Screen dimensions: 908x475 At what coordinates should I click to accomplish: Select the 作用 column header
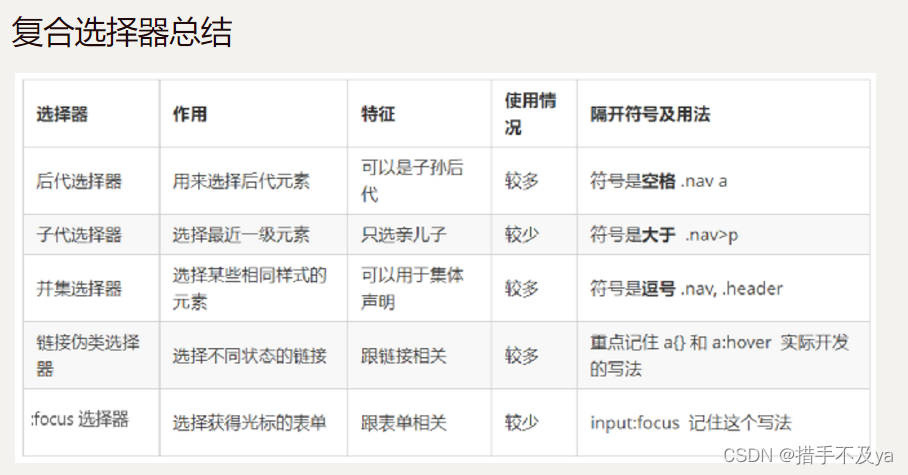254,114
